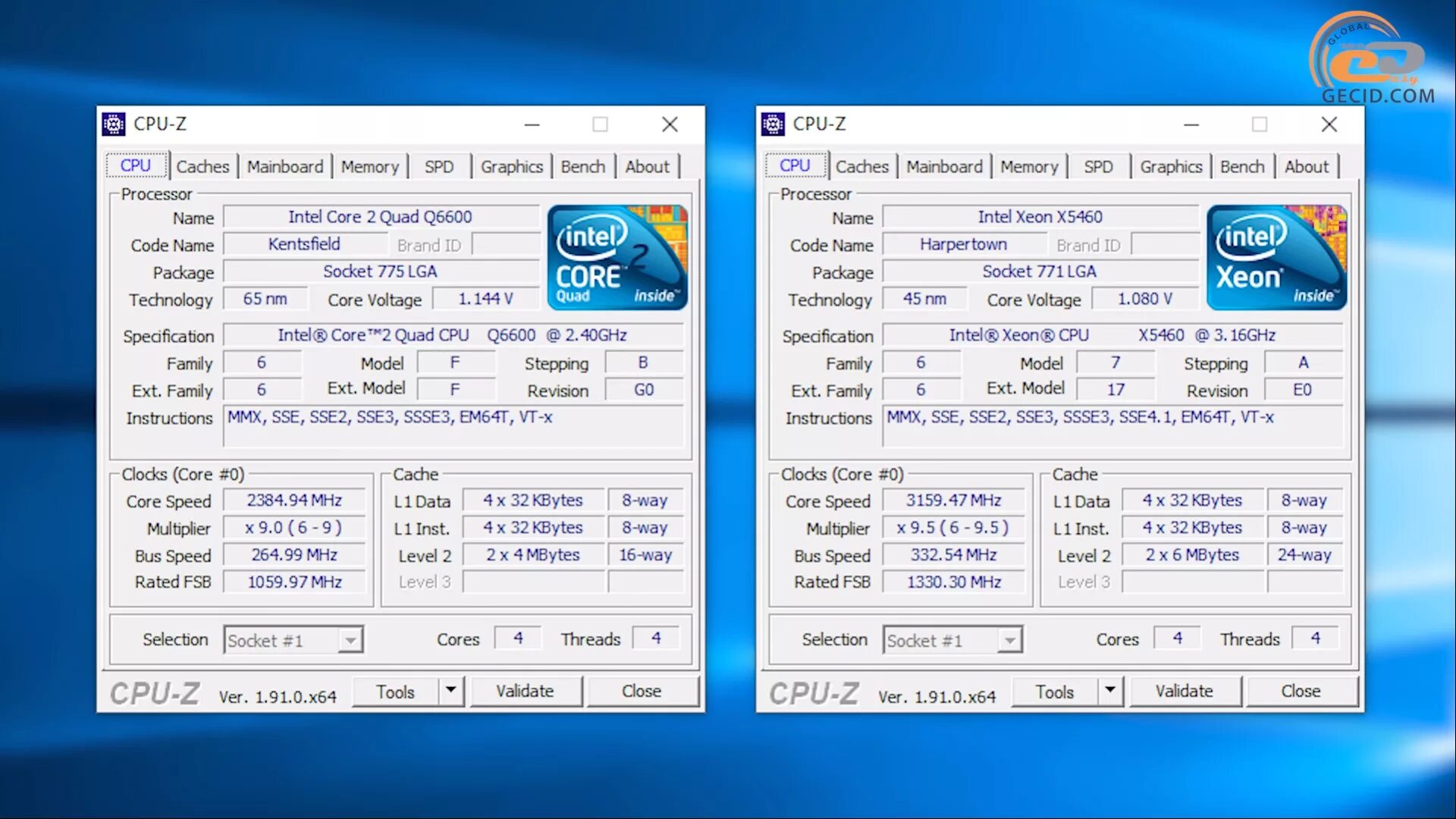1456x819 pixels.
Task: Click the core speed value '2384.94 MHz'
Action: 294,500
